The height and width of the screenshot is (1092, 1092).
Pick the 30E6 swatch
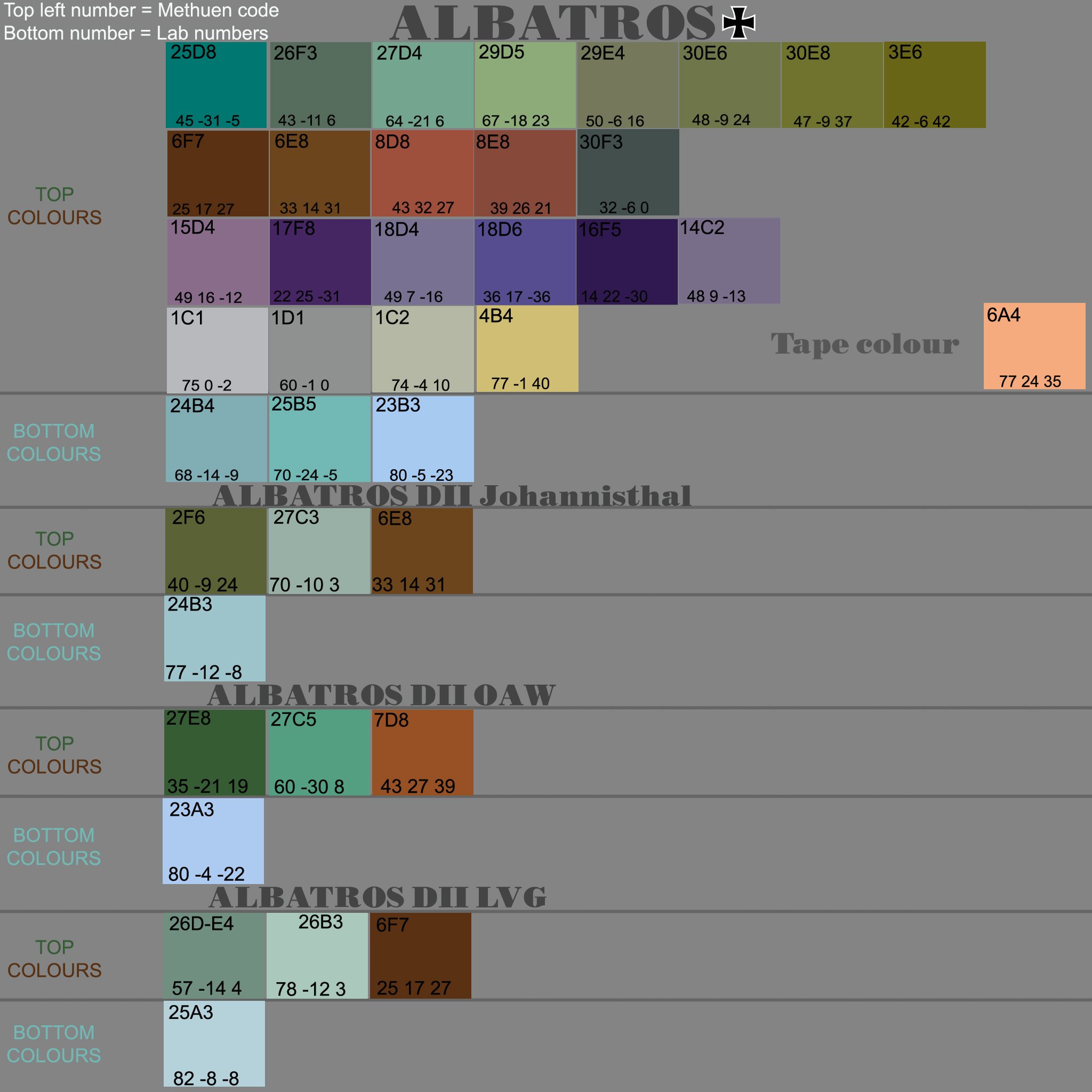(x=730, y=85)
